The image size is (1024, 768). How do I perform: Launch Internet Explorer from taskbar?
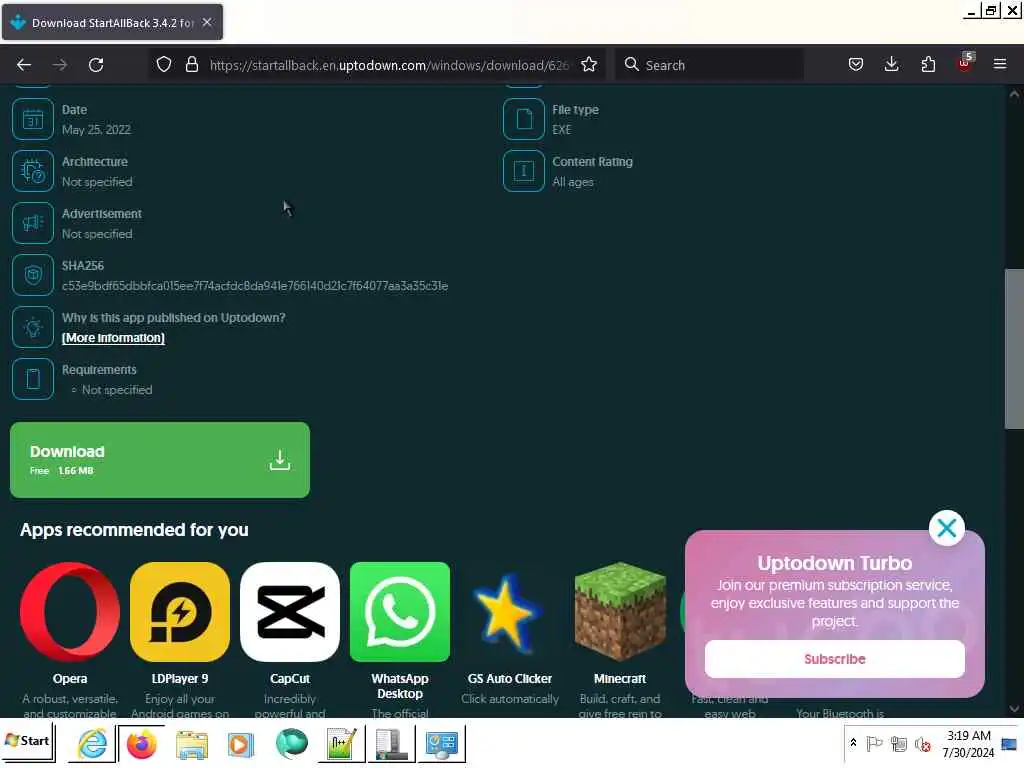(x=92, y=744)
